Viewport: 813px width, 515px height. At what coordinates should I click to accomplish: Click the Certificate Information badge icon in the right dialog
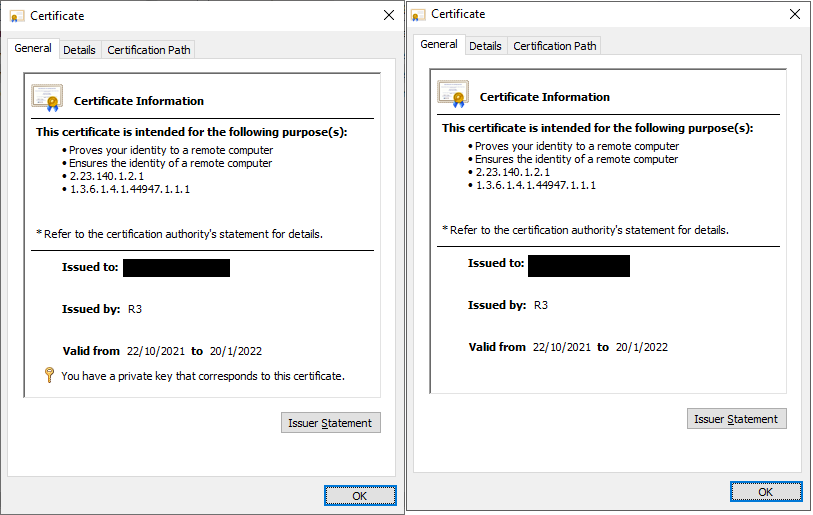coord(453,94)
